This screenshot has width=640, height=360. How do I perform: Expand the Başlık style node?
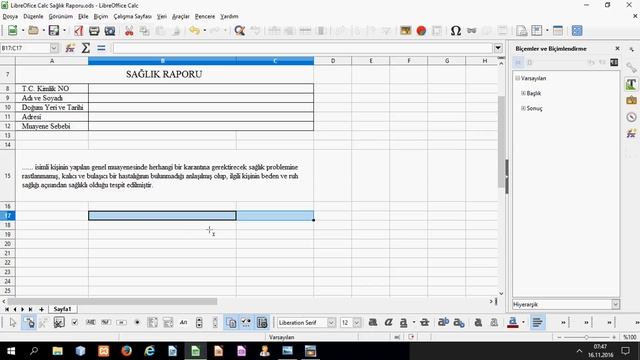[523, 93]
